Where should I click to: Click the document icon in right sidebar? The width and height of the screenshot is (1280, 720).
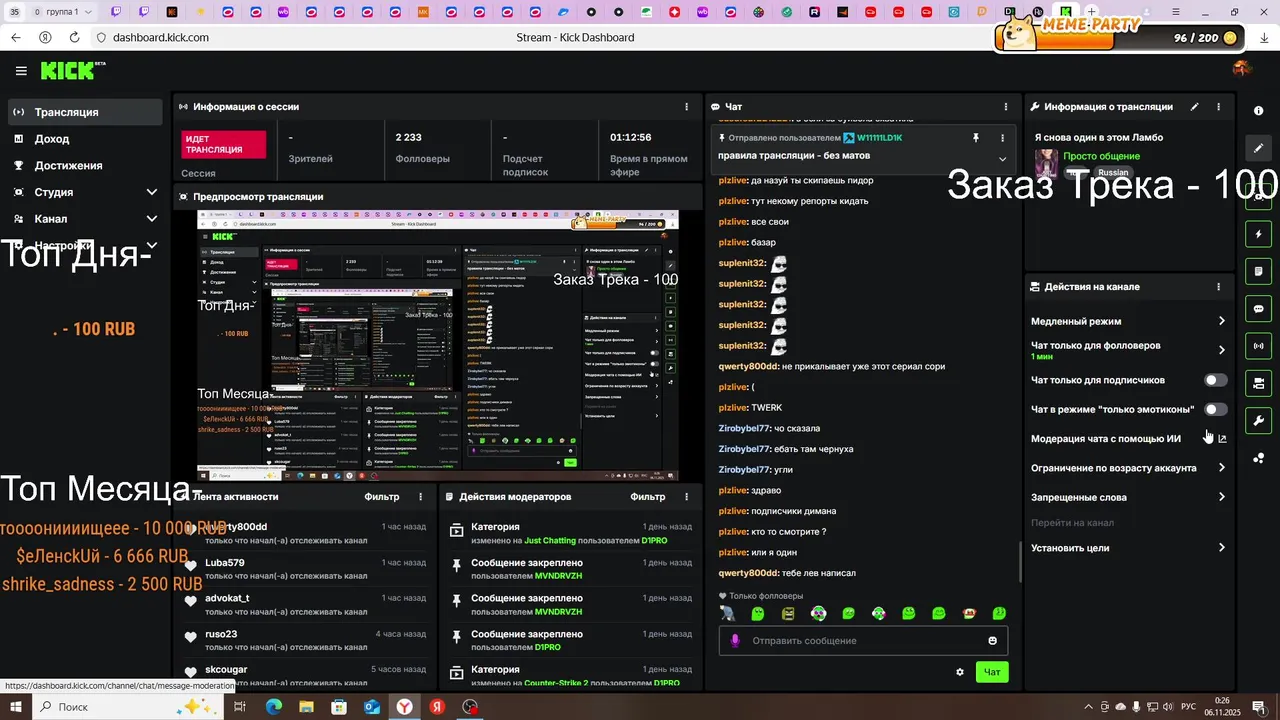(1259, 271)
